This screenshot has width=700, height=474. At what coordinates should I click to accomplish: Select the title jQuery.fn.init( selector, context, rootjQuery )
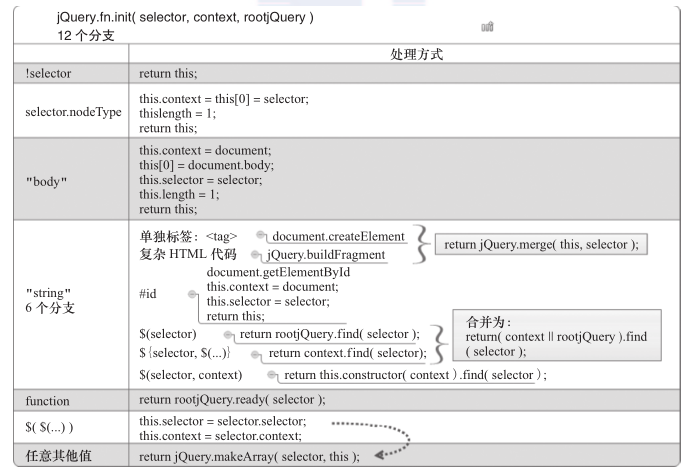185,17
